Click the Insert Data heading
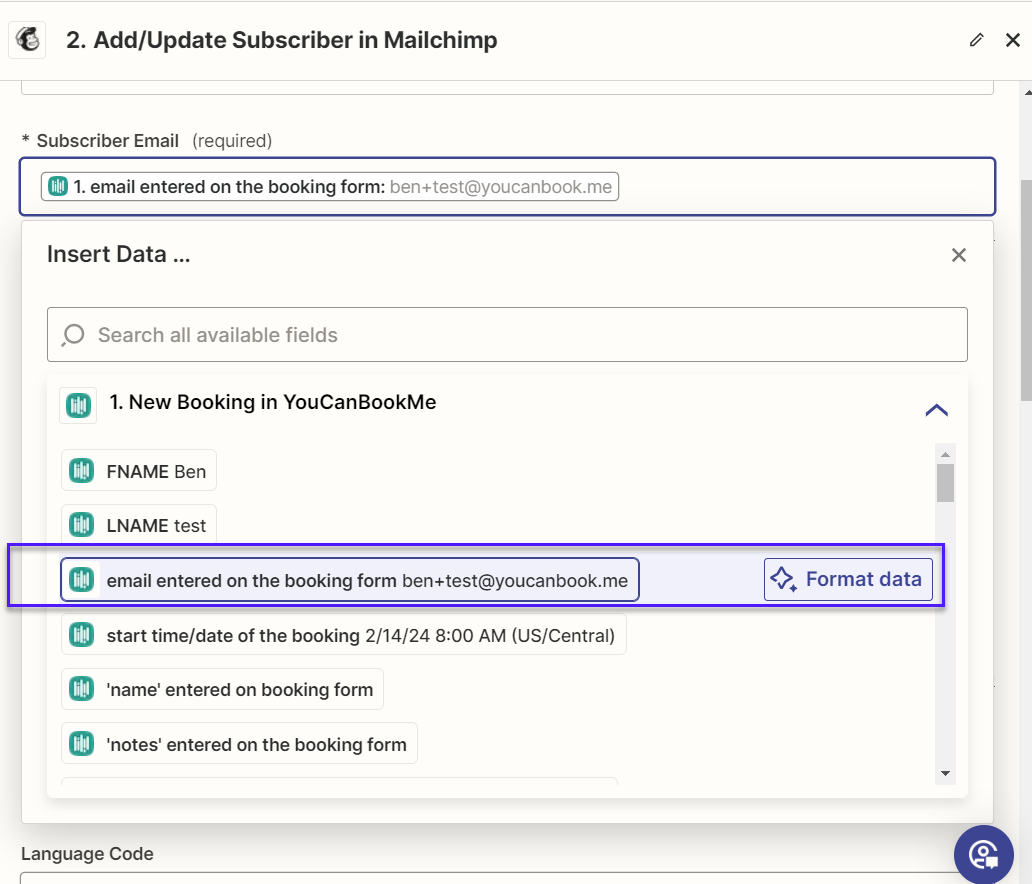This screenshot has height=884, width=1032. (x=118, y=254)
